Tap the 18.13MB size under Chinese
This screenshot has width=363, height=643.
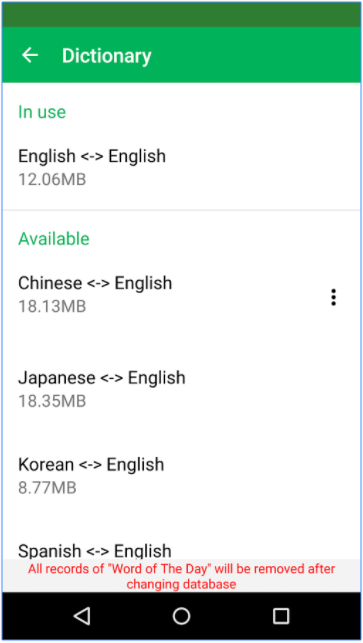pos(52,306)
